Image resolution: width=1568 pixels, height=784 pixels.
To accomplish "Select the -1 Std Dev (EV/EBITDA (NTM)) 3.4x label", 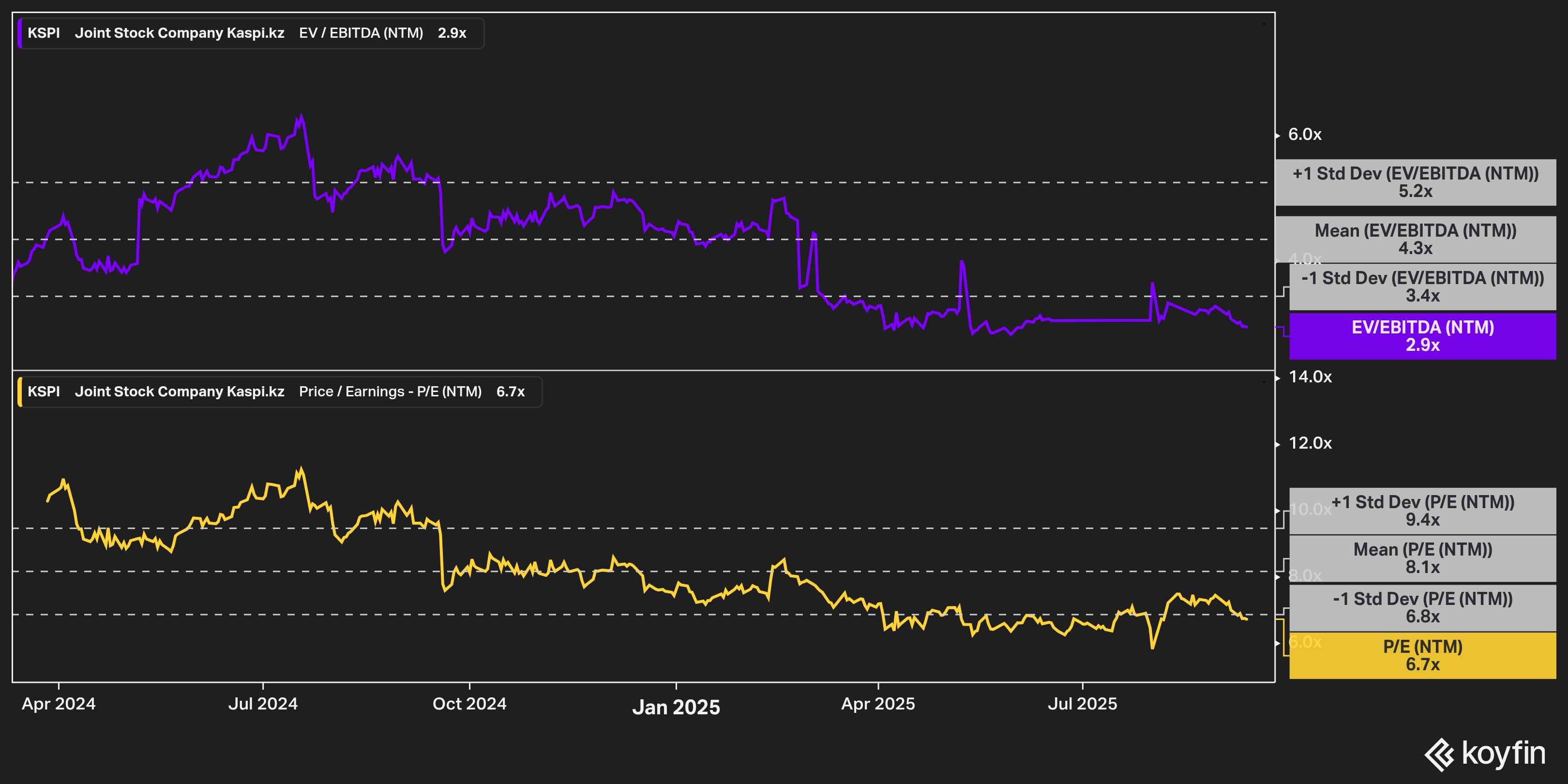I will pyautogui.click(x=1422, y=286).
